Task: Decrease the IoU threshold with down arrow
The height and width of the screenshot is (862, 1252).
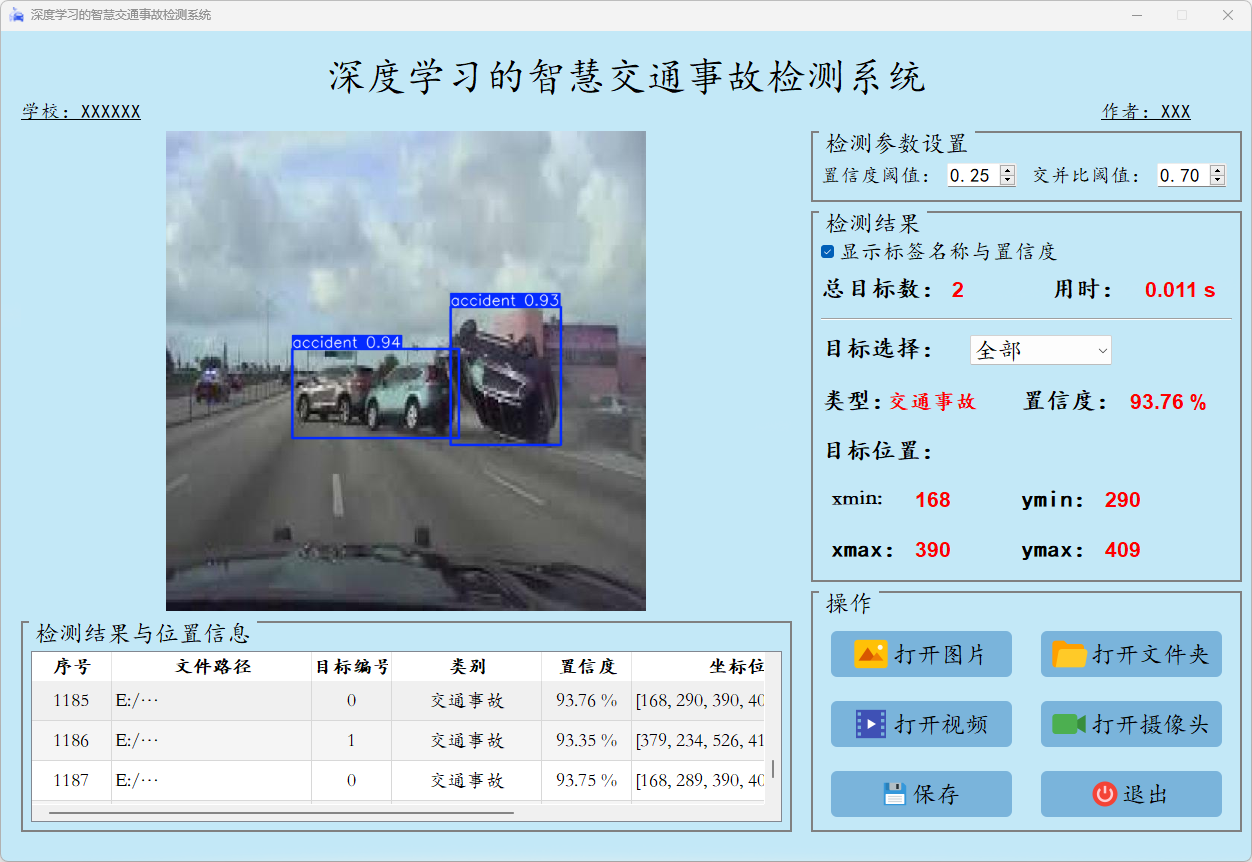Action: pos(1217,180)
